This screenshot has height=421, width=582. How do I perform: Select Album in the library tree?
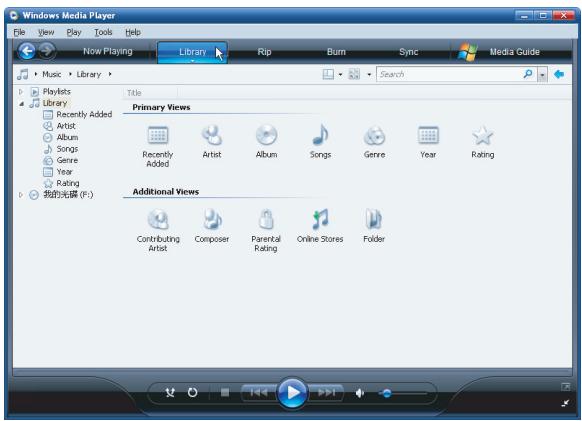pos(67,137)
